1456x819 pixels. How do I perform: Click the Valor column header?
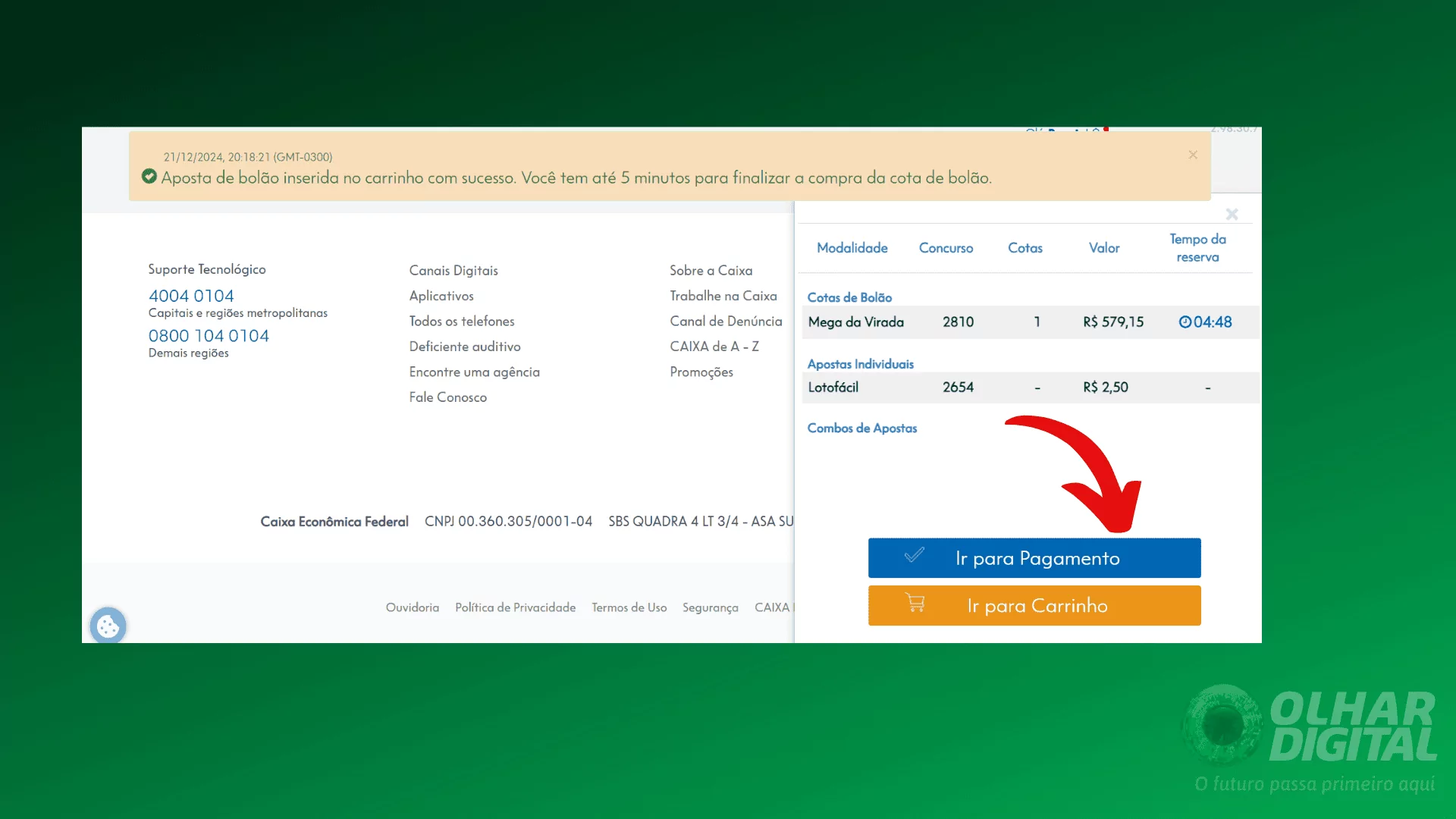point(1104,248)
